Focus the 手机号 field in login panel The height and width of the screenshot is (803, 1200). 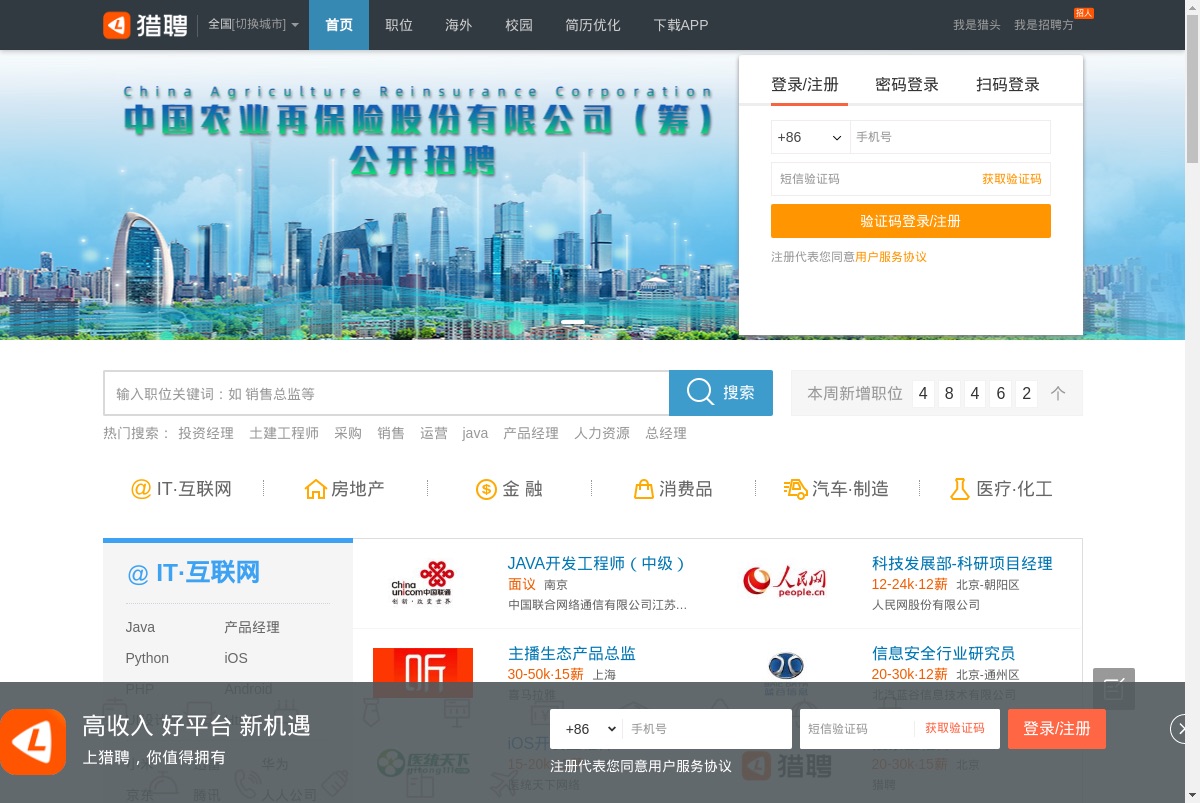[x=950, y=137]
